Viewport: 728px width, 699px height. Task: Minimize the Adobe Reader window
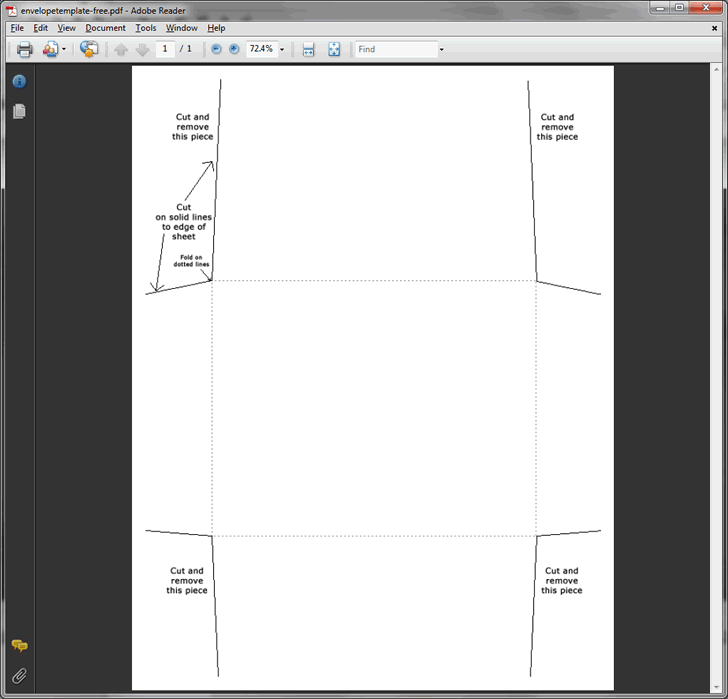pyautogui.click(x=660, y=8)
